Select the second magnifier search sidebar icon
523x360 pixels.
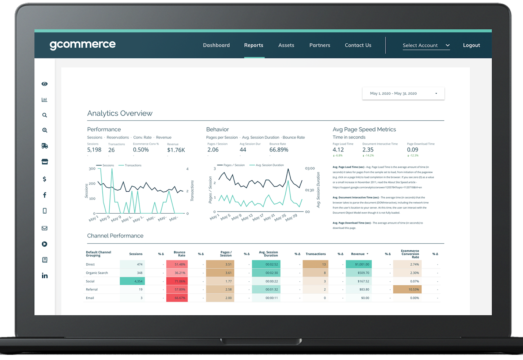coord(44,130)
